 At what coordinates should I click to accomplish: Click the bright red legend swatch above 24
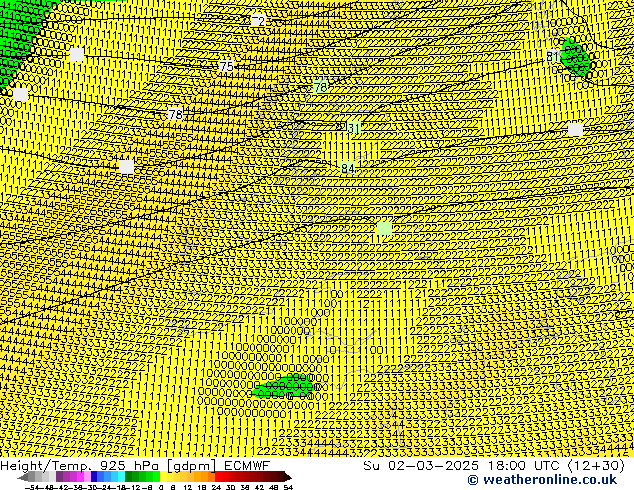pyautogui.click(x=219, y=477)
